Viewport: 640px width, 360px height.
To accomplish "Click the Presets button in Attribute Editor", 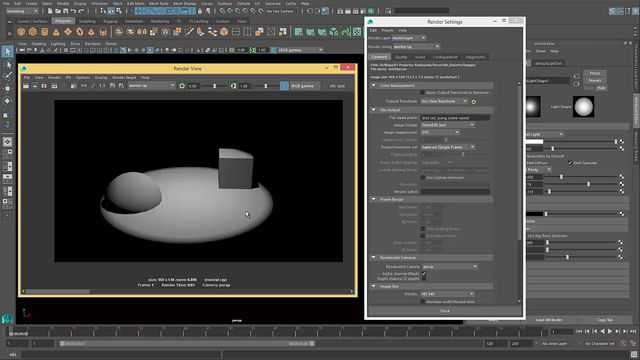I will tap(595, 80).
